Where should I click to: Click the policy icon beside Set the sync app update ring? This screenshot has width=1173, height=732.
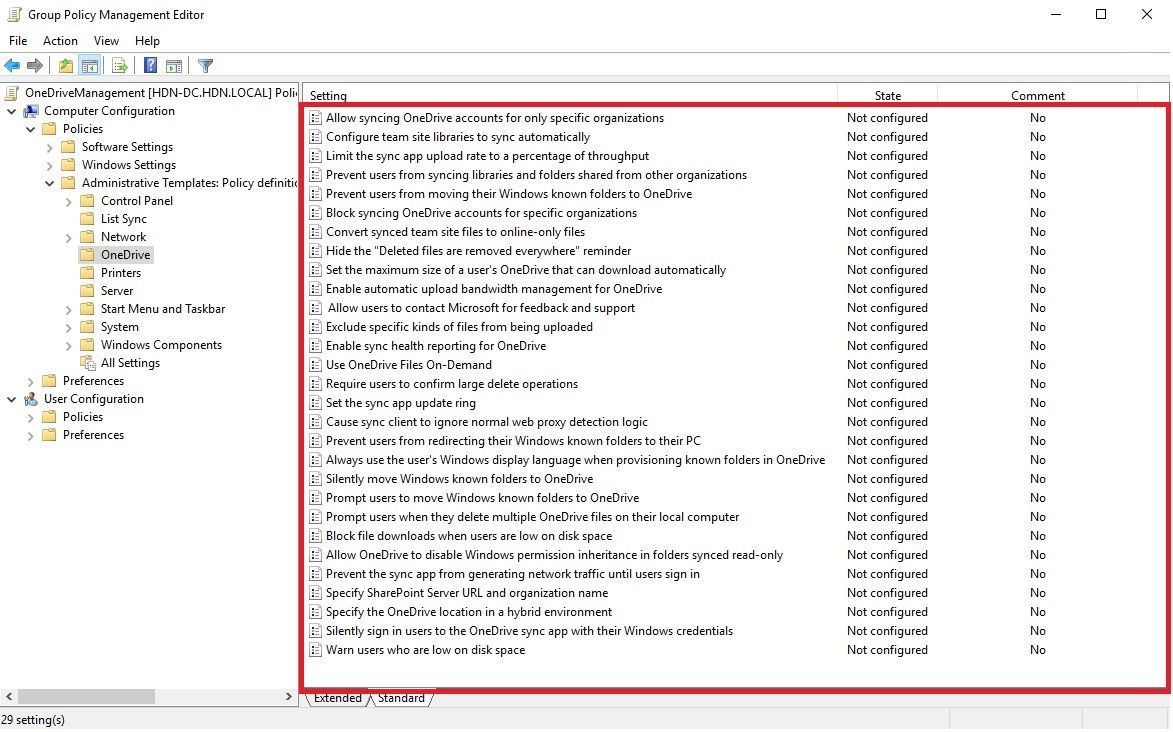pos(316,403)
